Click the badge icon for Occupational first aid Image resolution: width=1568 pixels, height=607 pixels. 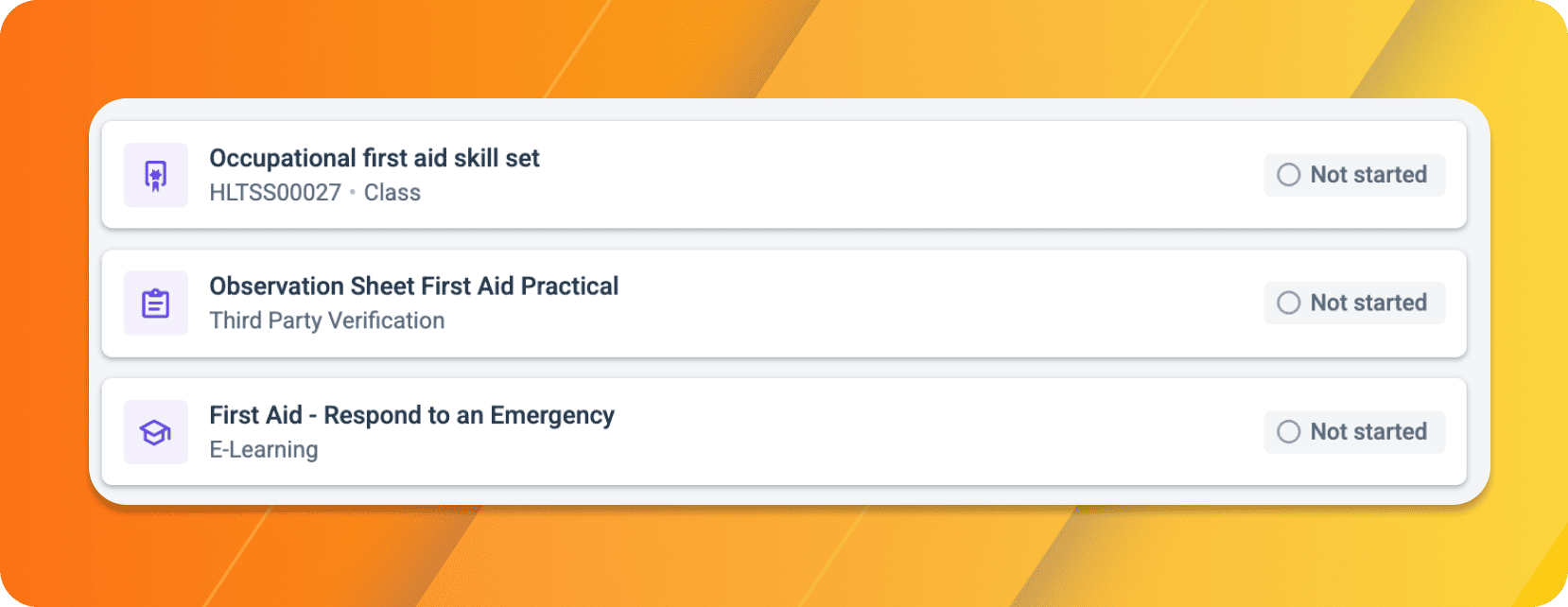click(155, 175)
